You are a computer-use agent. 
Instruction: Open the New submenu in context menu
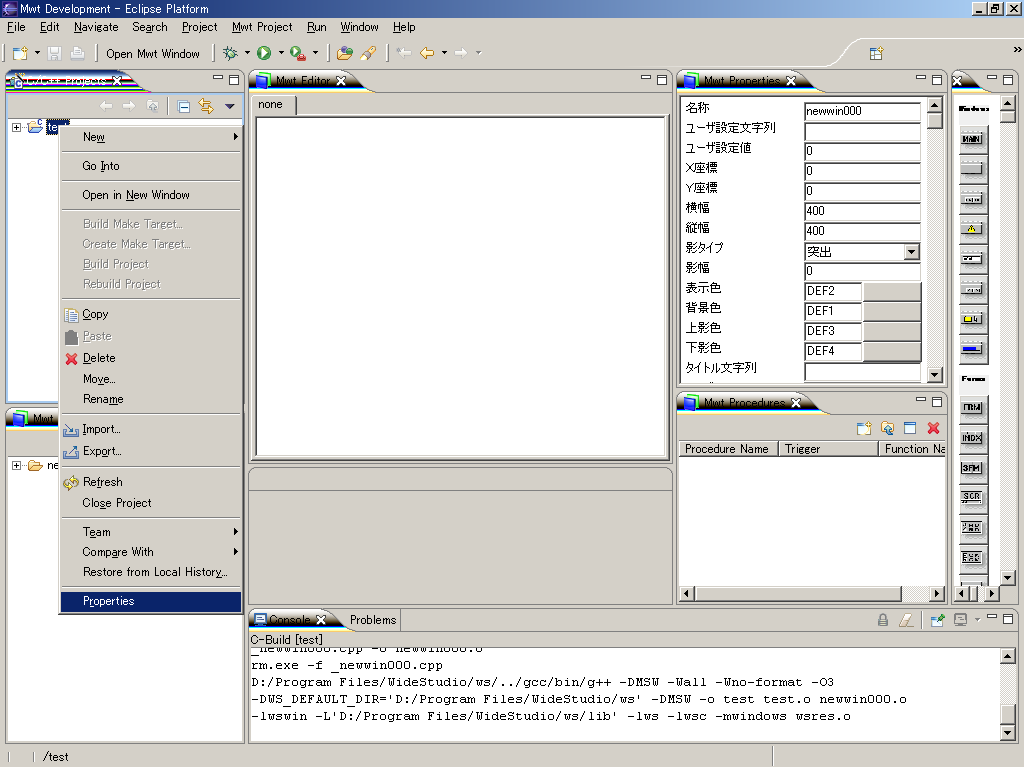[151, 137]
